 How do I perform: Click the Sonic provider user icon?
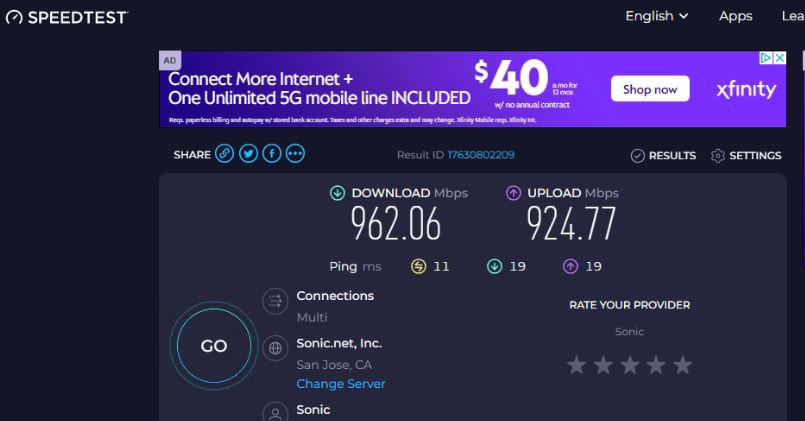coord(274,411)
